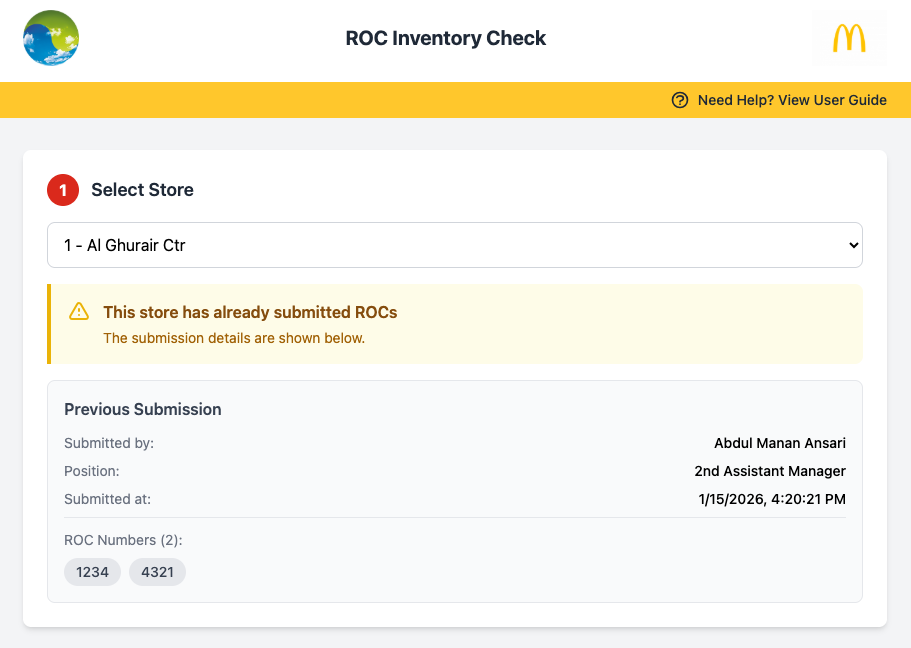Screen dimensions: 911x648
Task: Select the ROC number 4321 chip
Action: point(157,572)
